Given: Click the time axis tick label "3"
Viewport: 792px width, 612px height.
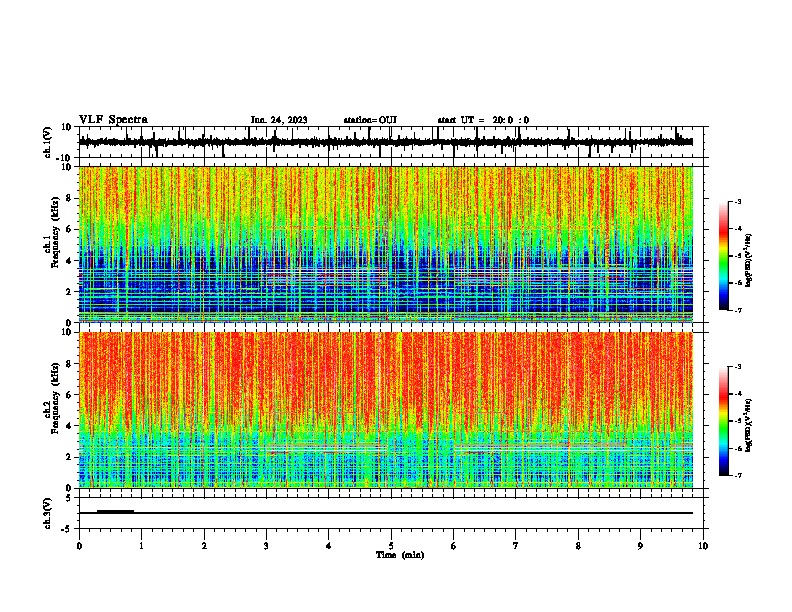Looking at the screenshot, I should [266, 546].
